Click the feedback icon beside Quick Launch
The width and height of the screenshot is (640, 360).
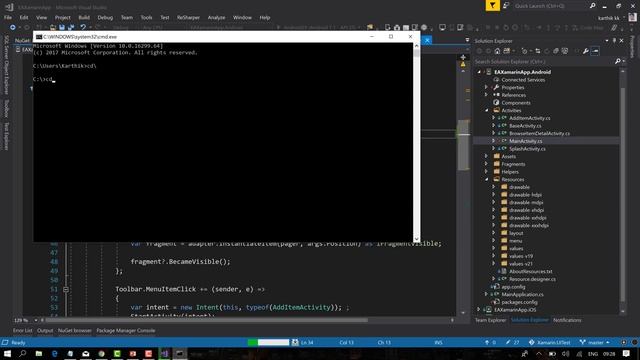coord(506,6)
